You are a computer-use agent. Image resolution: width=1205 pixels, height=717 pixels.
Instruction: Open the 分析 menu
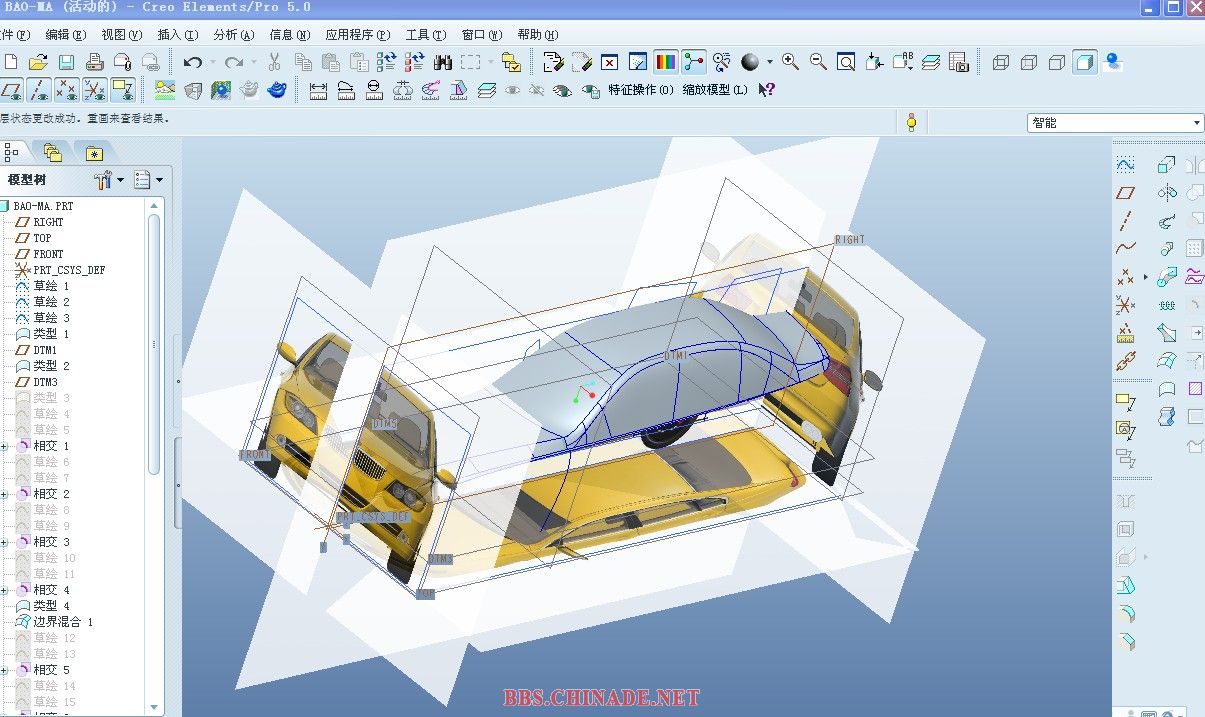pos(234,34)
